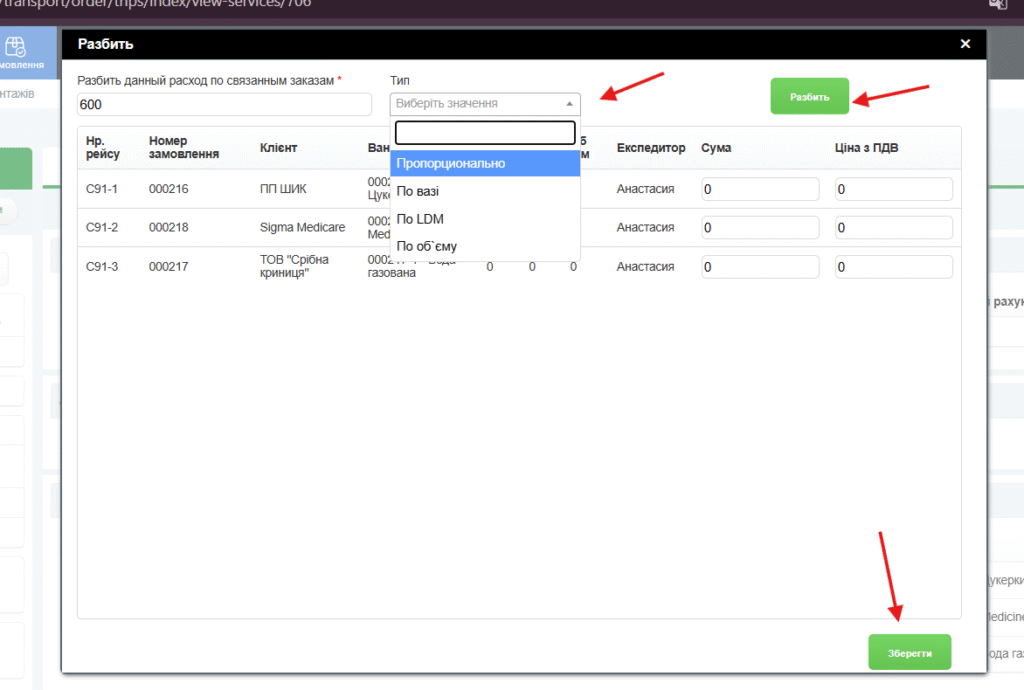Choose По вазі from the list
The width and height of the screenshot is (1024, 690).
tap(485, 191)
